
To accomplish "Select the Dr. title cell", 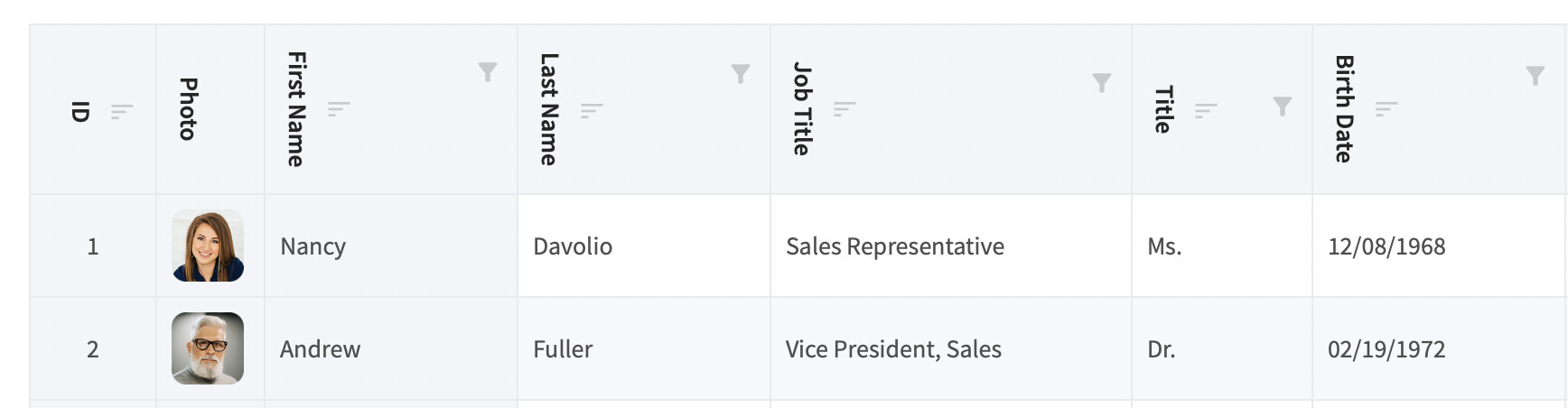I will pos(1222,348).
